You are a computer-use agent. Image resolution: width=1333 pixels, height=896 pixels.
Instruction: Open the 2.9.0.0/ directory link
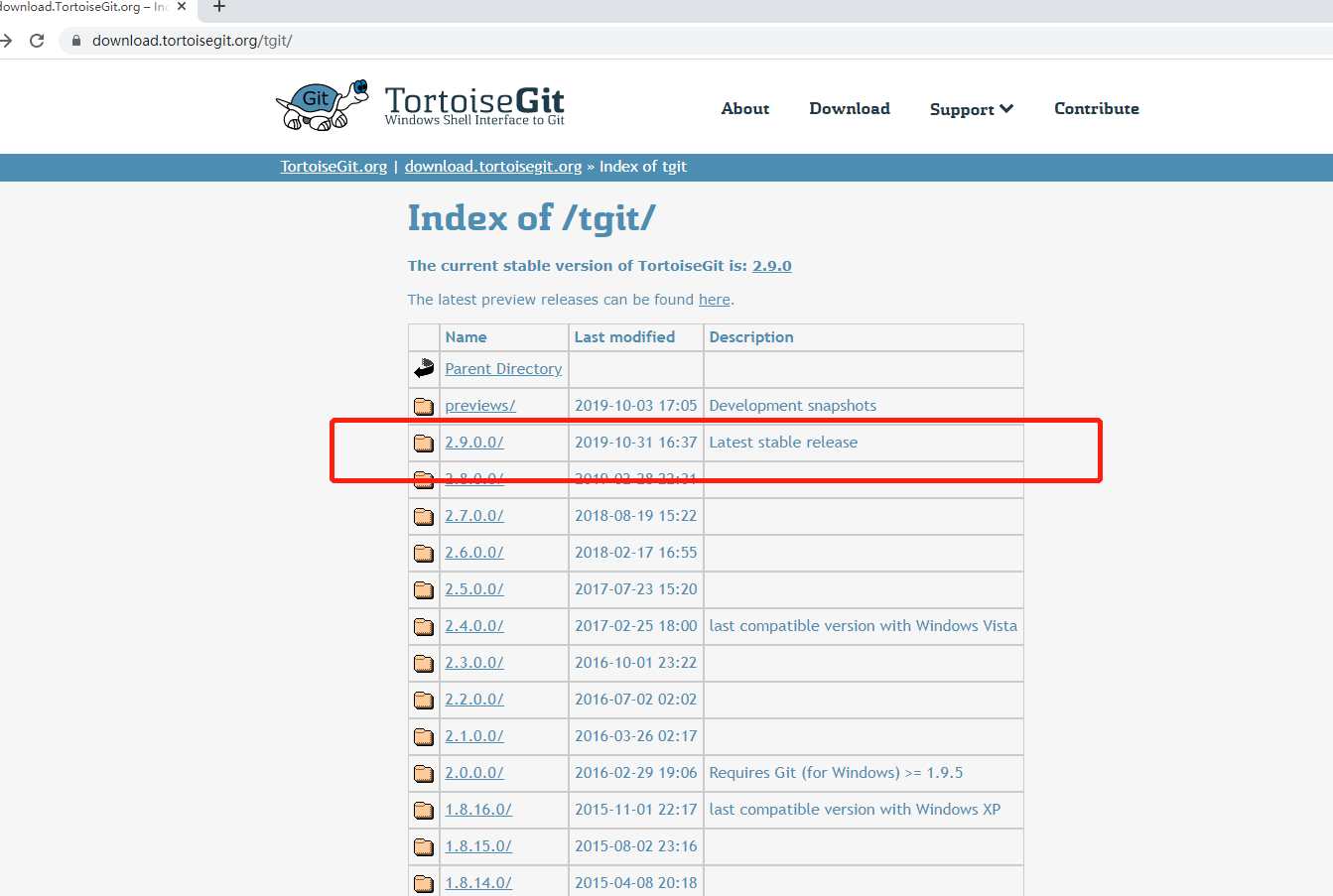point(474,443)
